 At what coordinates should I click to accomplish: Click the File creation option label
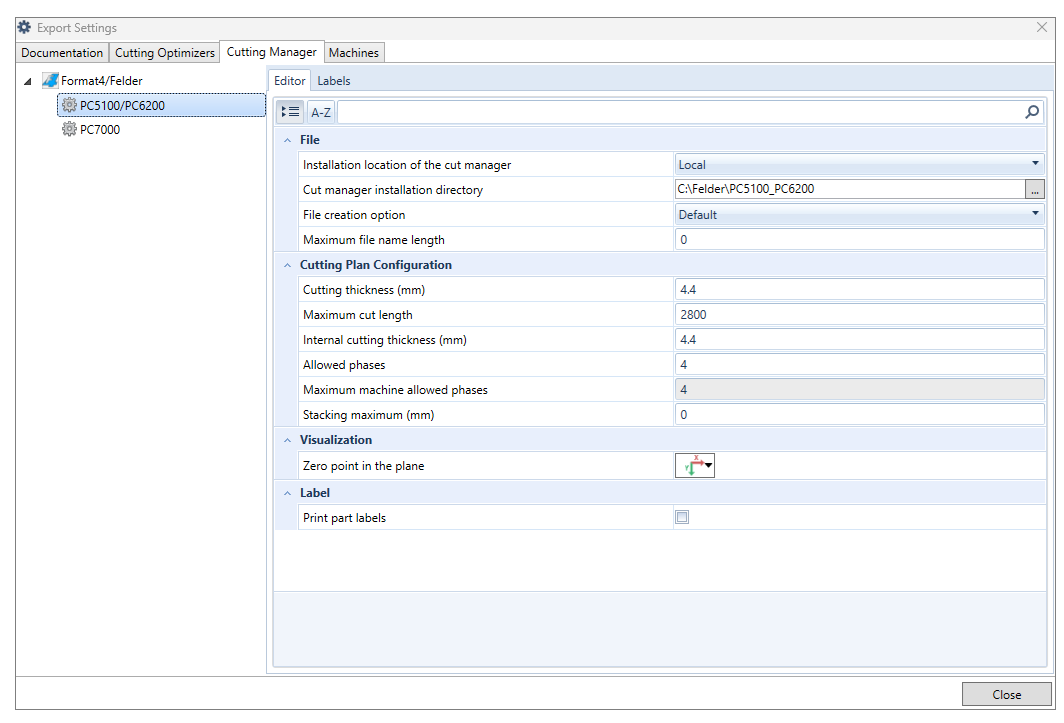(x=354, y=215)
